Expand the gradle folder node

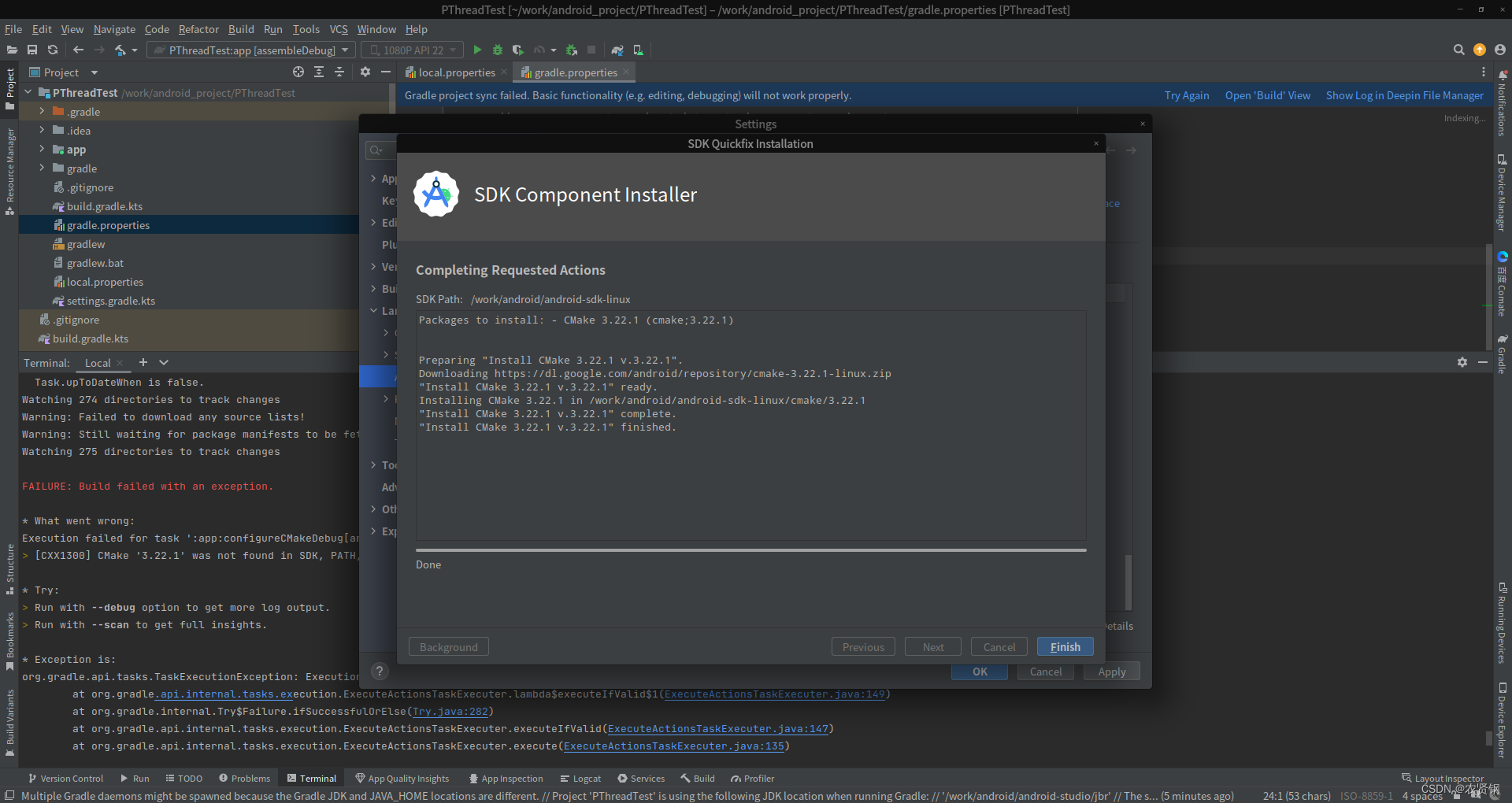[42, 168]
